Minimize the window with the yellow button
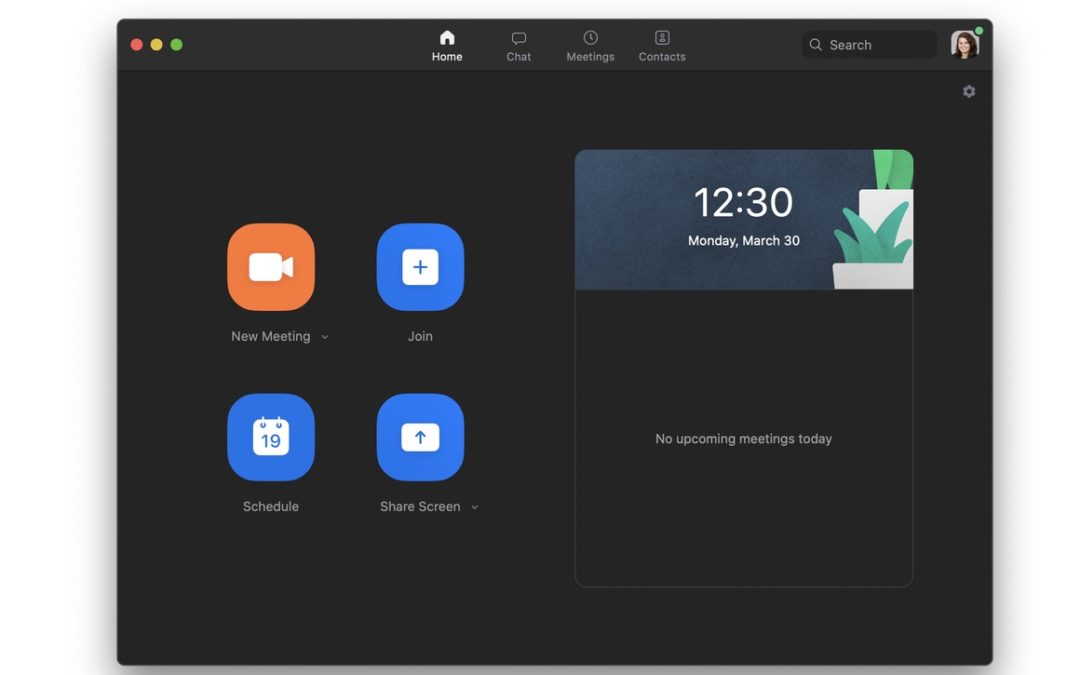This screenshot has width=1080, height=675. [x=156, y=45]
